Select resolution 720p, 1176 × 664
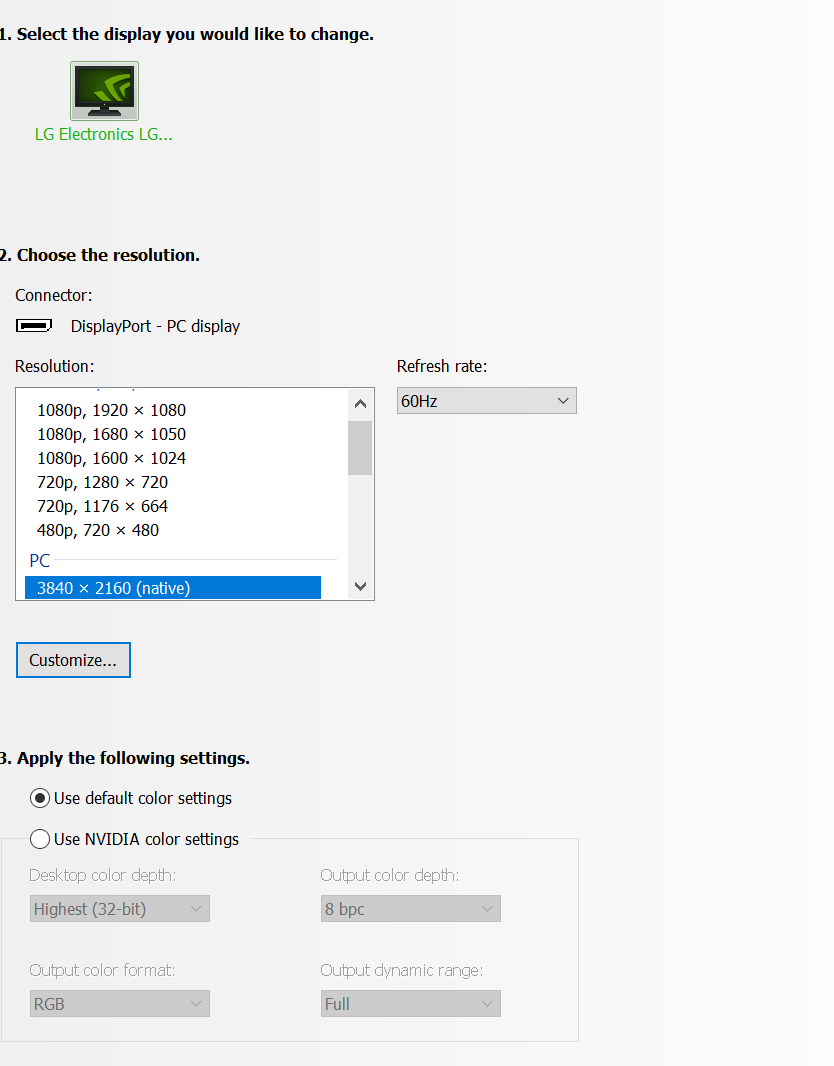834x1066 pixels. click(103, 506)
